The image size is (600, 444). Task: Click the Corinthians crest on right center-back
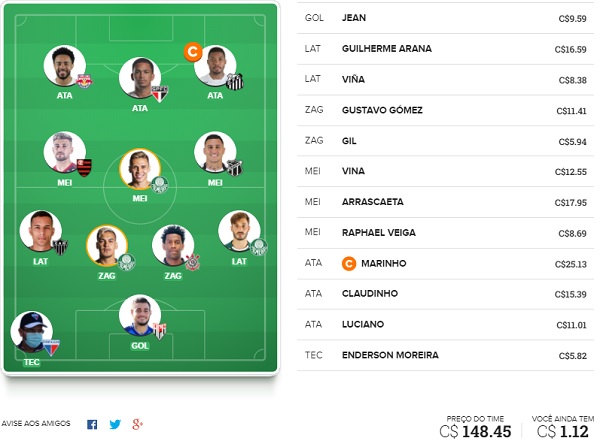pos(192,261)
